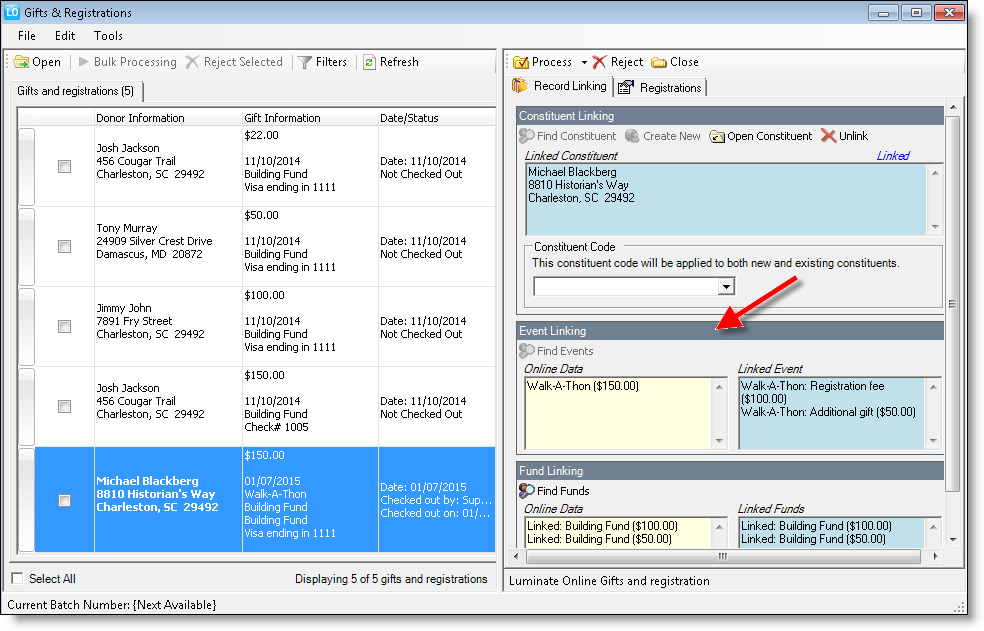The width and height of the screenshot is (984, 631).
Task: Open the Tools menu
Action: pos(108,36)
